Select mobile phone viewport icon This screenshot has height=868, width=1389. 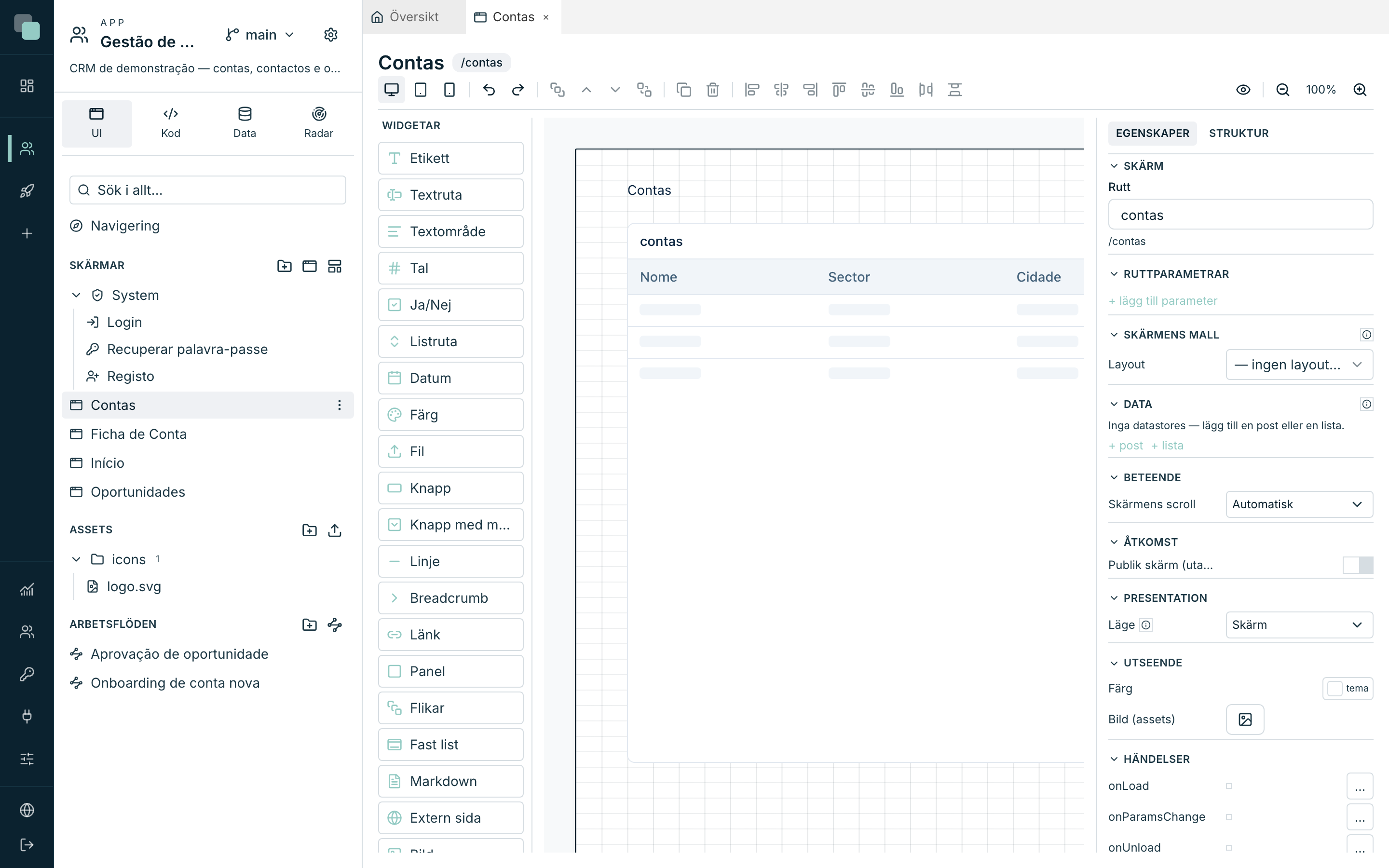[x=449, y=90]
